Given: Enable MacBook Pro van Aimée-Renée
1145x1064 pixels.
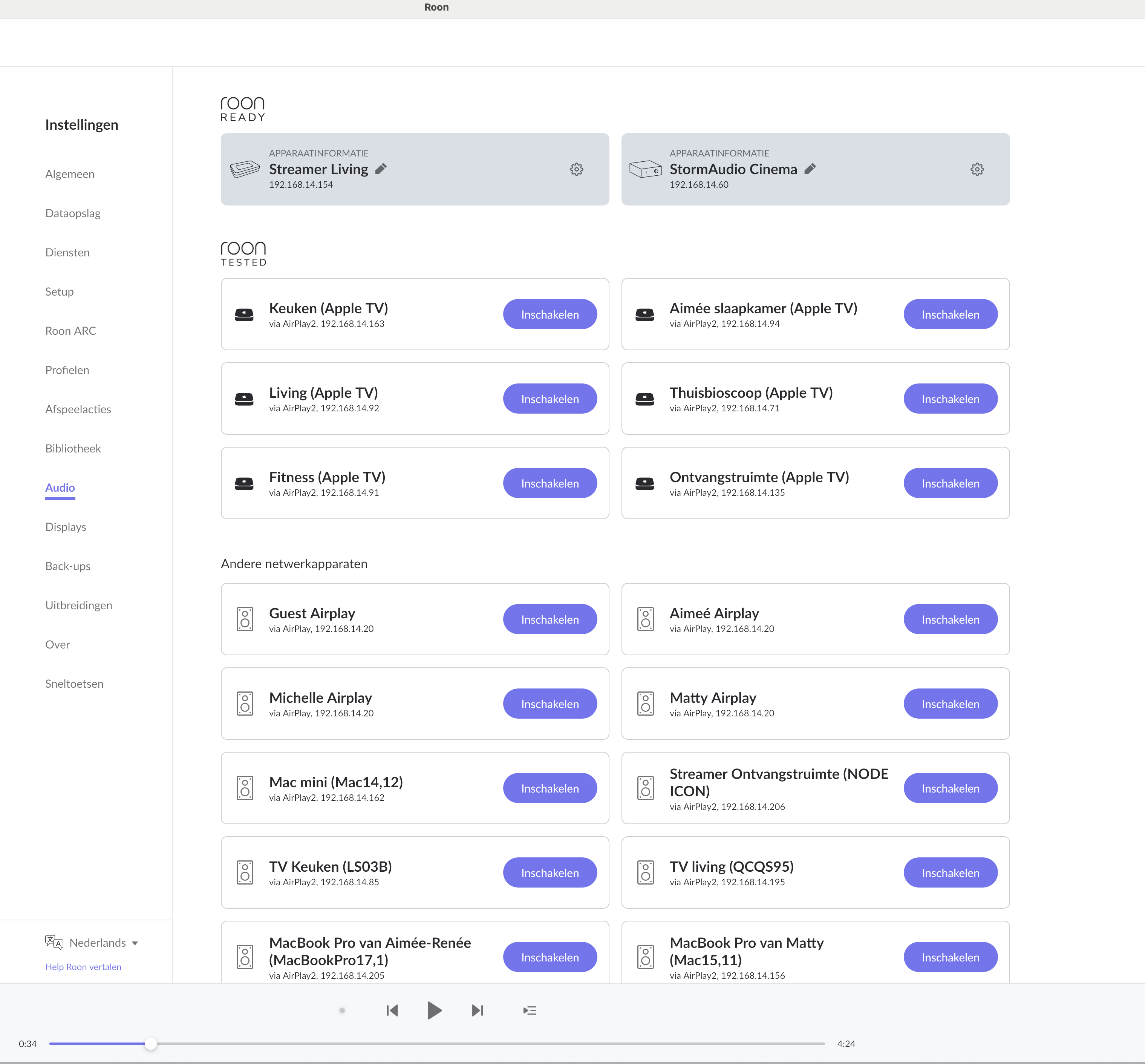Looking at the screenshot, I should tap(550, 957).
